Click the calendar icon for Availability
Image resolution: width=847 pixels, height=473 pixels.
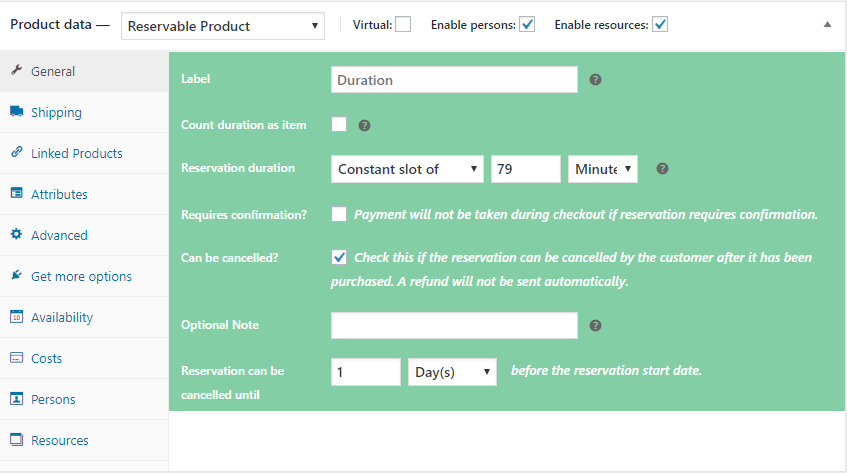pos(16,317)
